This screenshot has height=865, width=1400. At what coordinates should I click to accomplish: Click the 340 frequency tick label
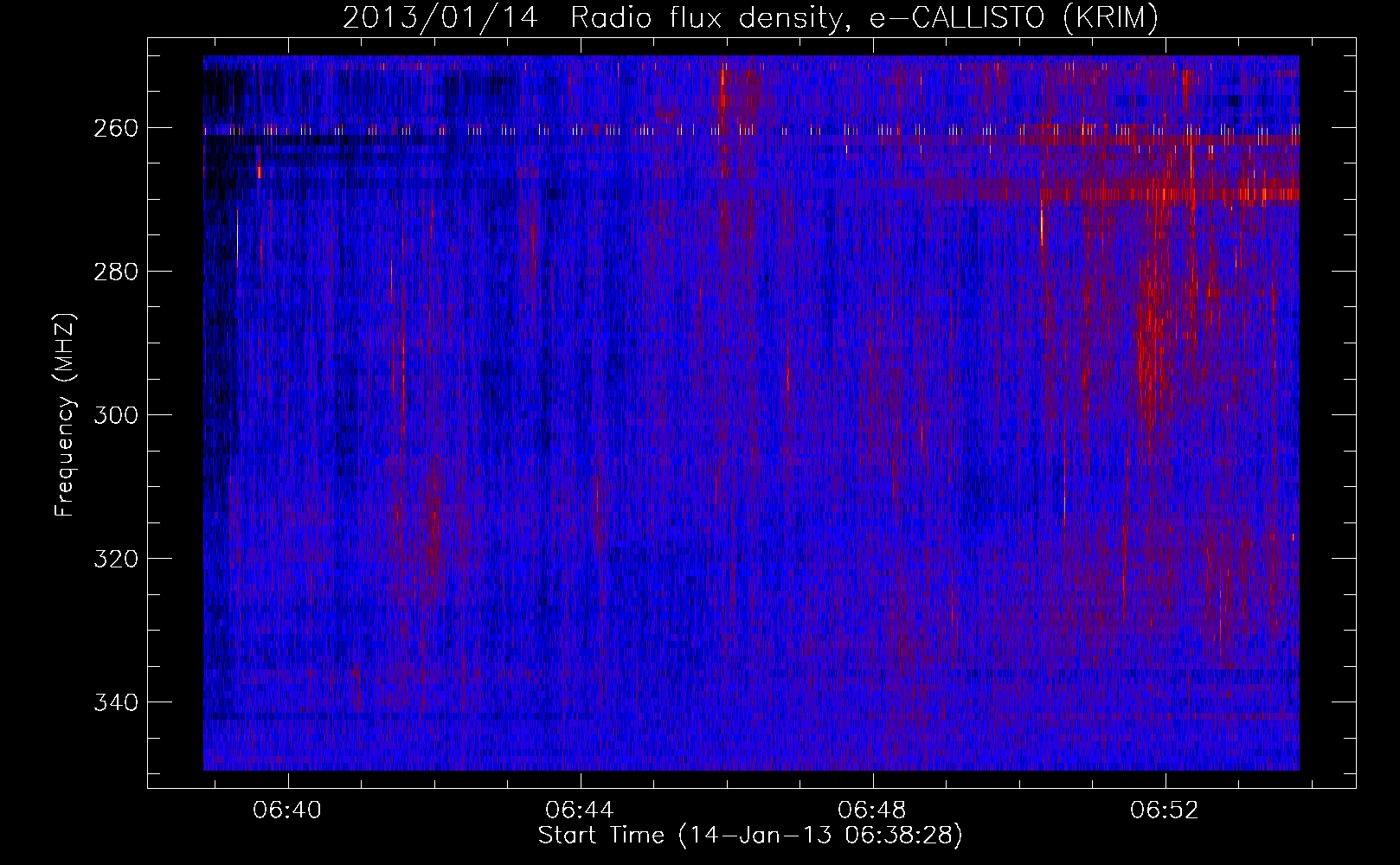116,702
